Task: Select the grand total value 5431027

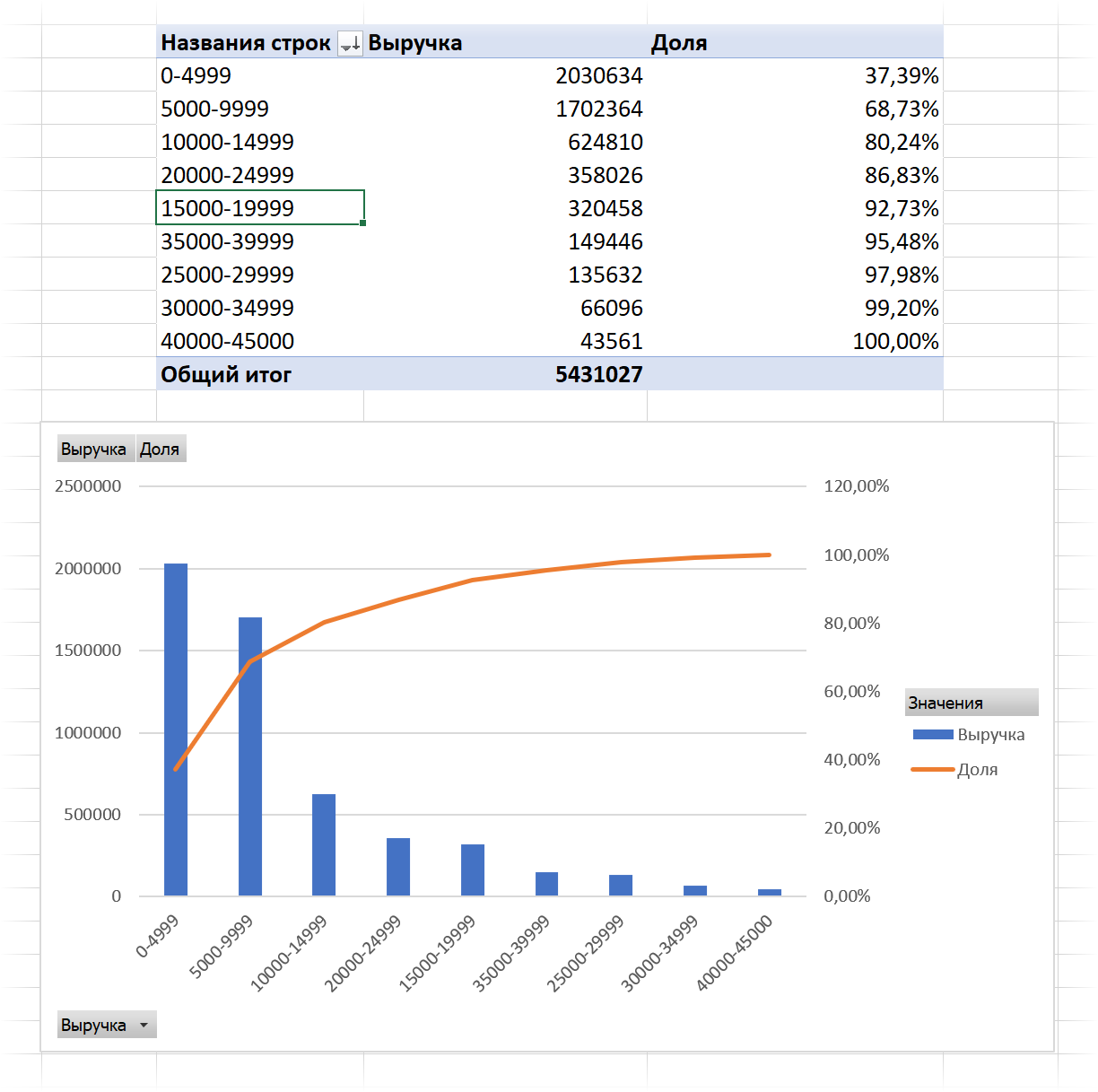Action: pos(505,374)
